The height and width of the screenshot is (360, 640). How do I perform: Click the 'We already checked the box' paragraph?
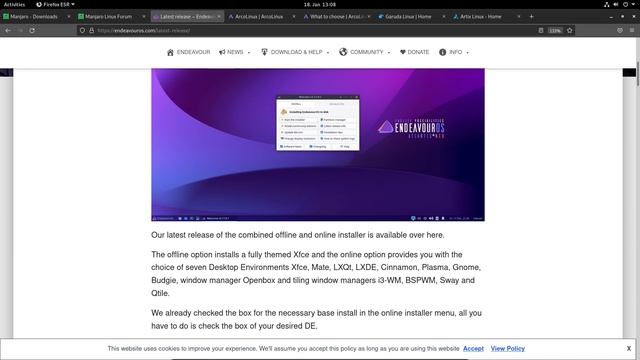(x=316, y=320)
